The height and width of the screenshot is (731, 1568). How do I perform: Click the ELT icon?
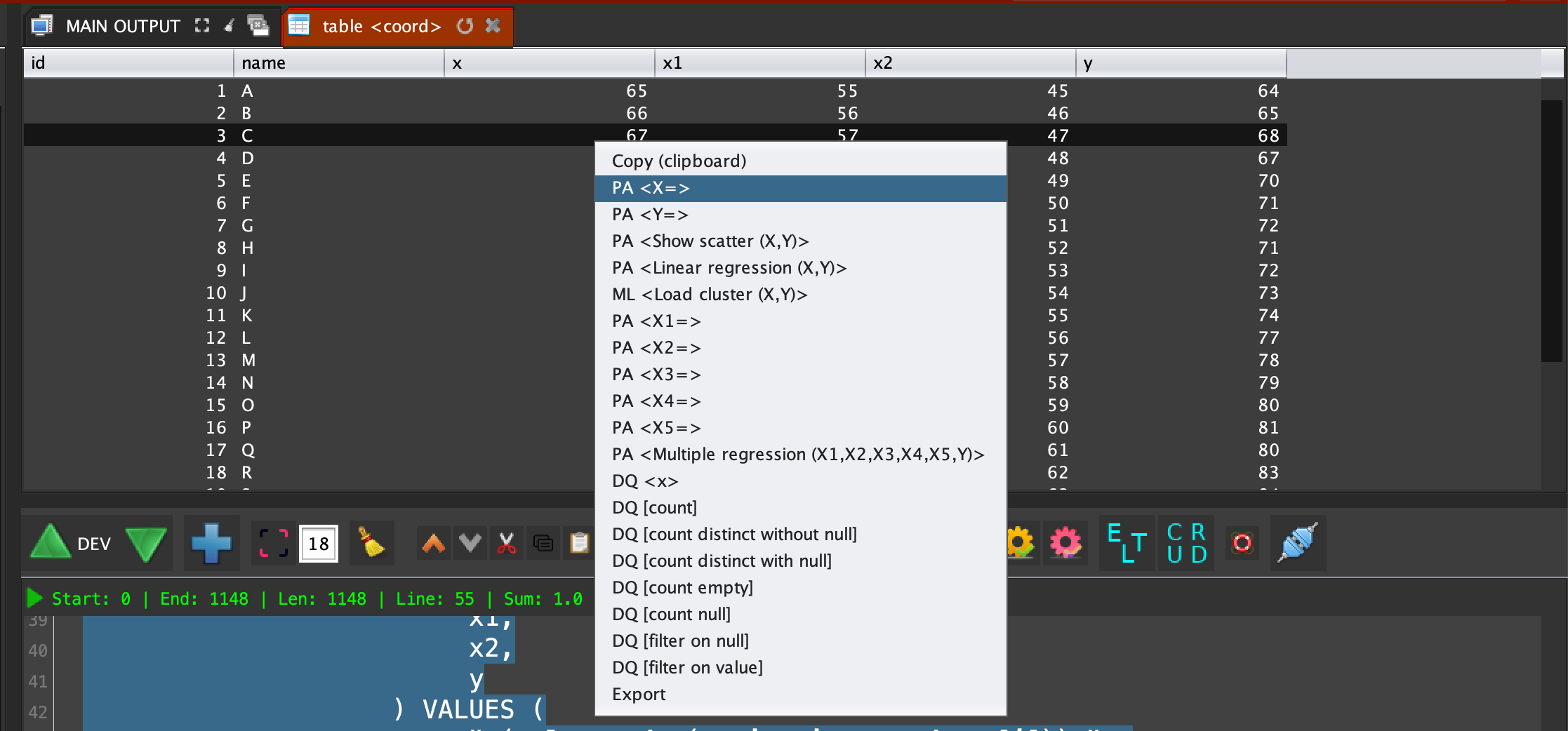(x=1126, y=543)
